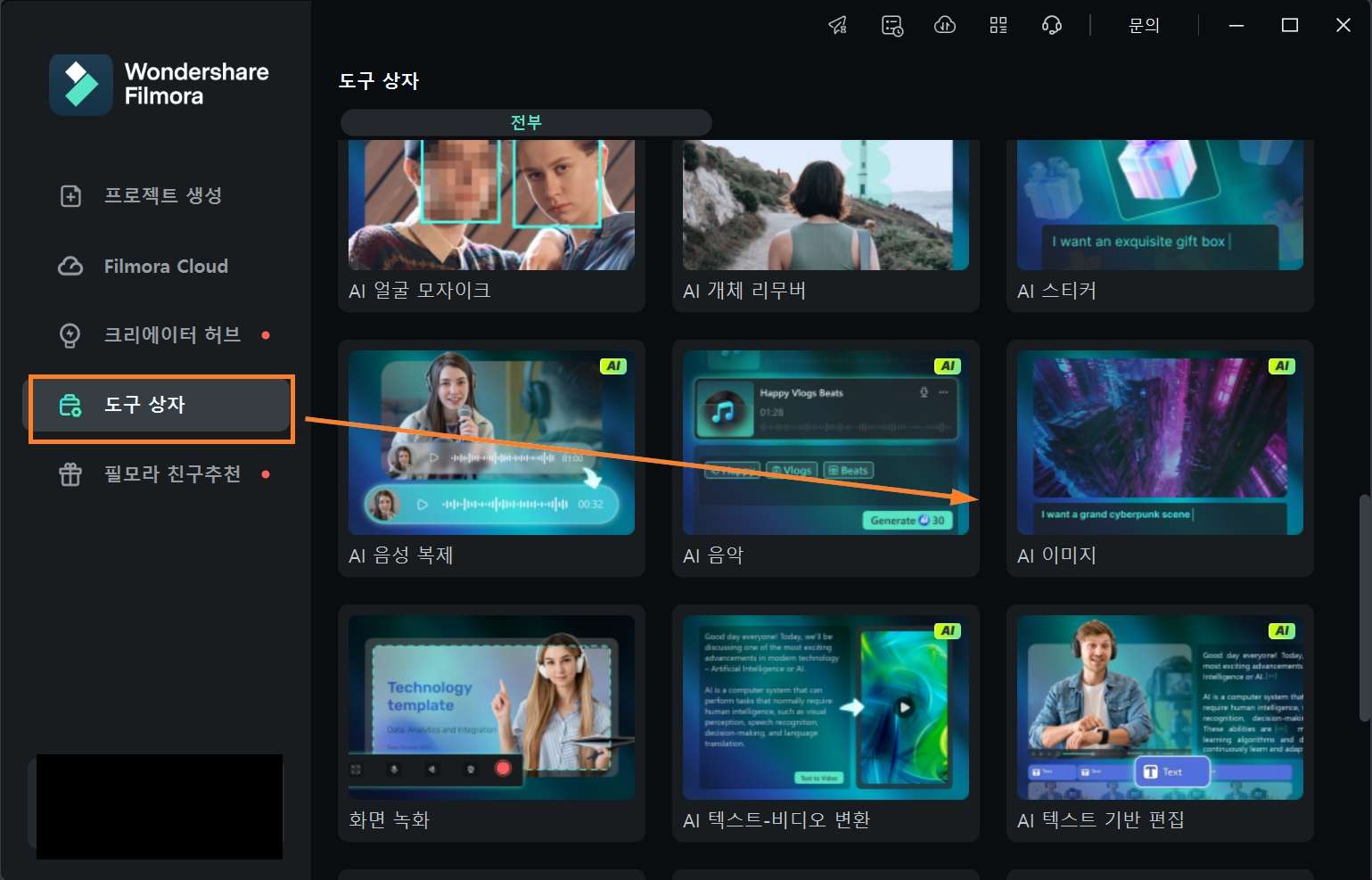Open the AI 개체 리무버 thumbnail
Screen dimensions: 1372x880
tap(826, 205)
